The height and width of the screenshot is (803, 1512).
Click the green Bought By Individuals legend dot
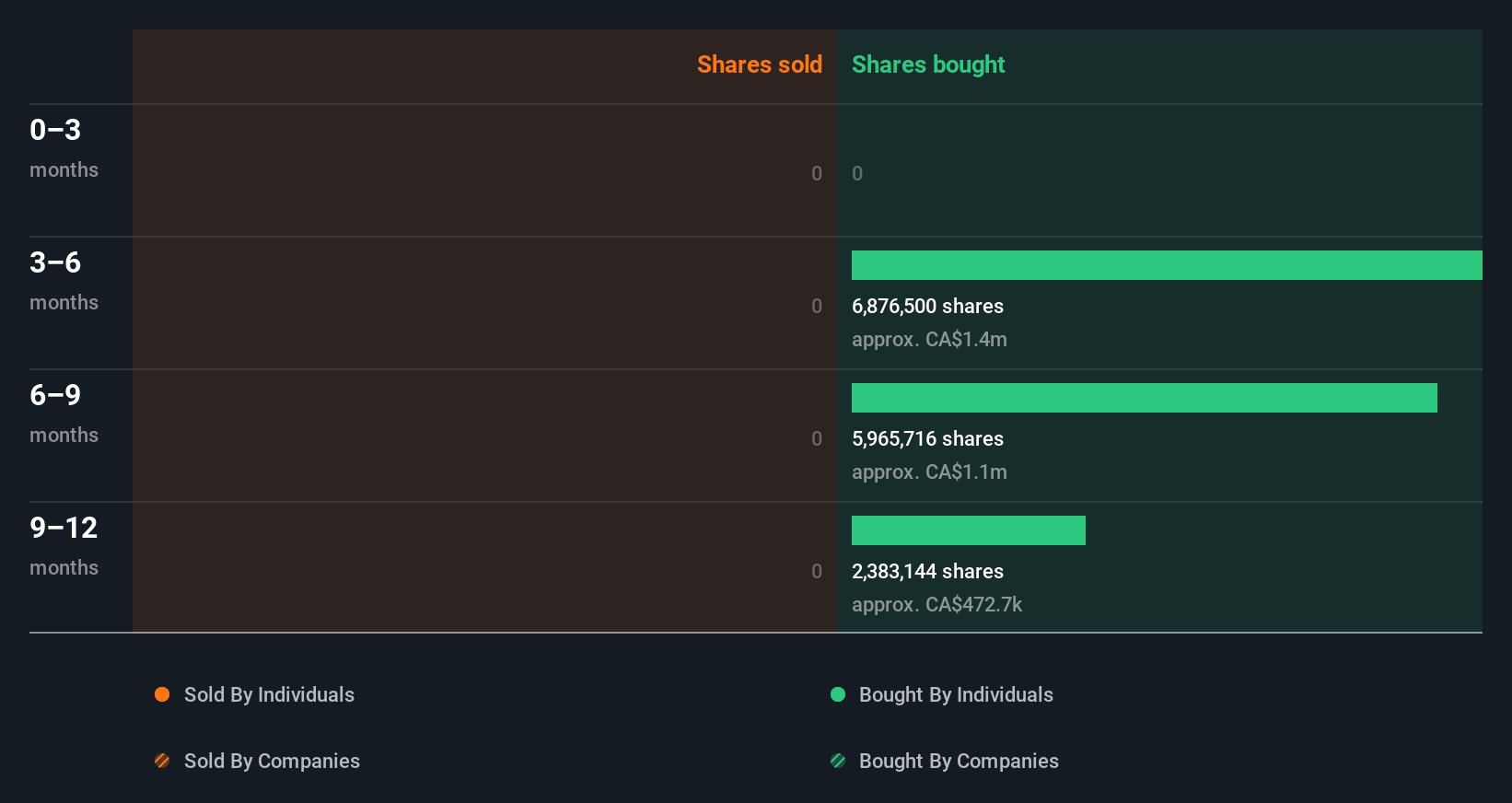click(838, 694)
